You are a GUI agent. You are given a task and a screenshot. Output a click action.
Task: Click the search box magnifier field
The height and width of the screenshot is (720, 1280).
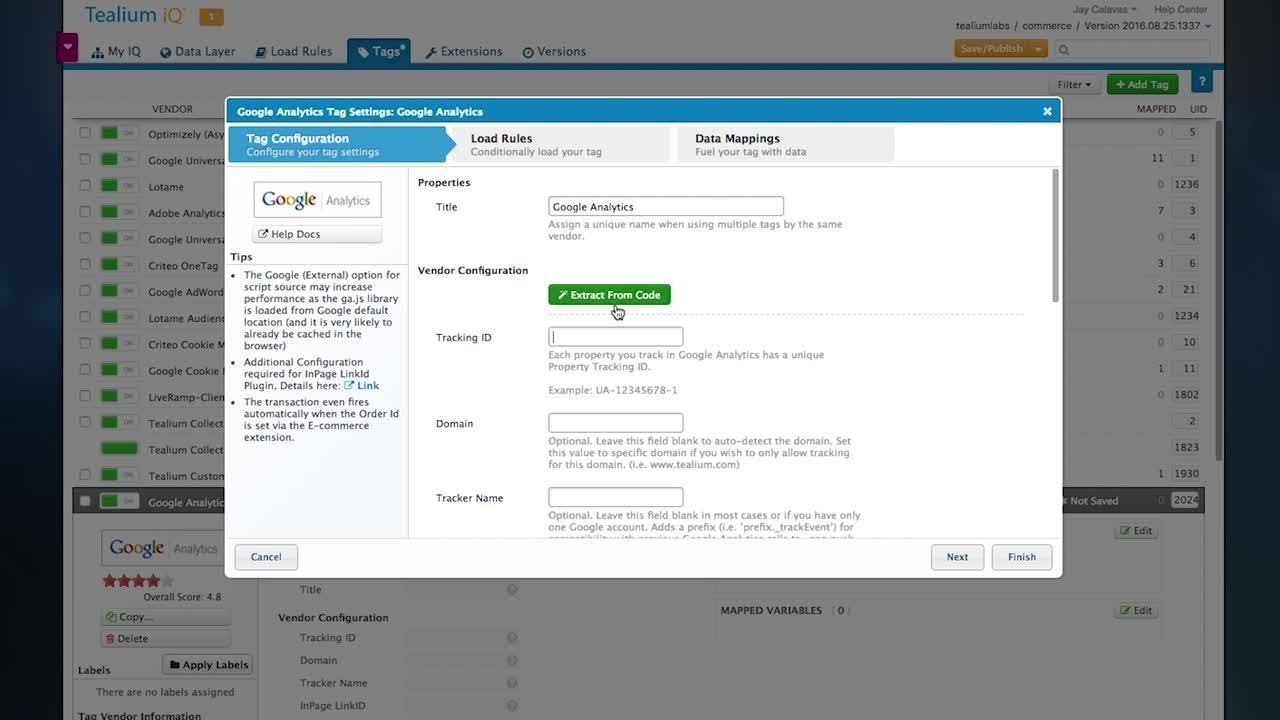(x=1131, y=49)
